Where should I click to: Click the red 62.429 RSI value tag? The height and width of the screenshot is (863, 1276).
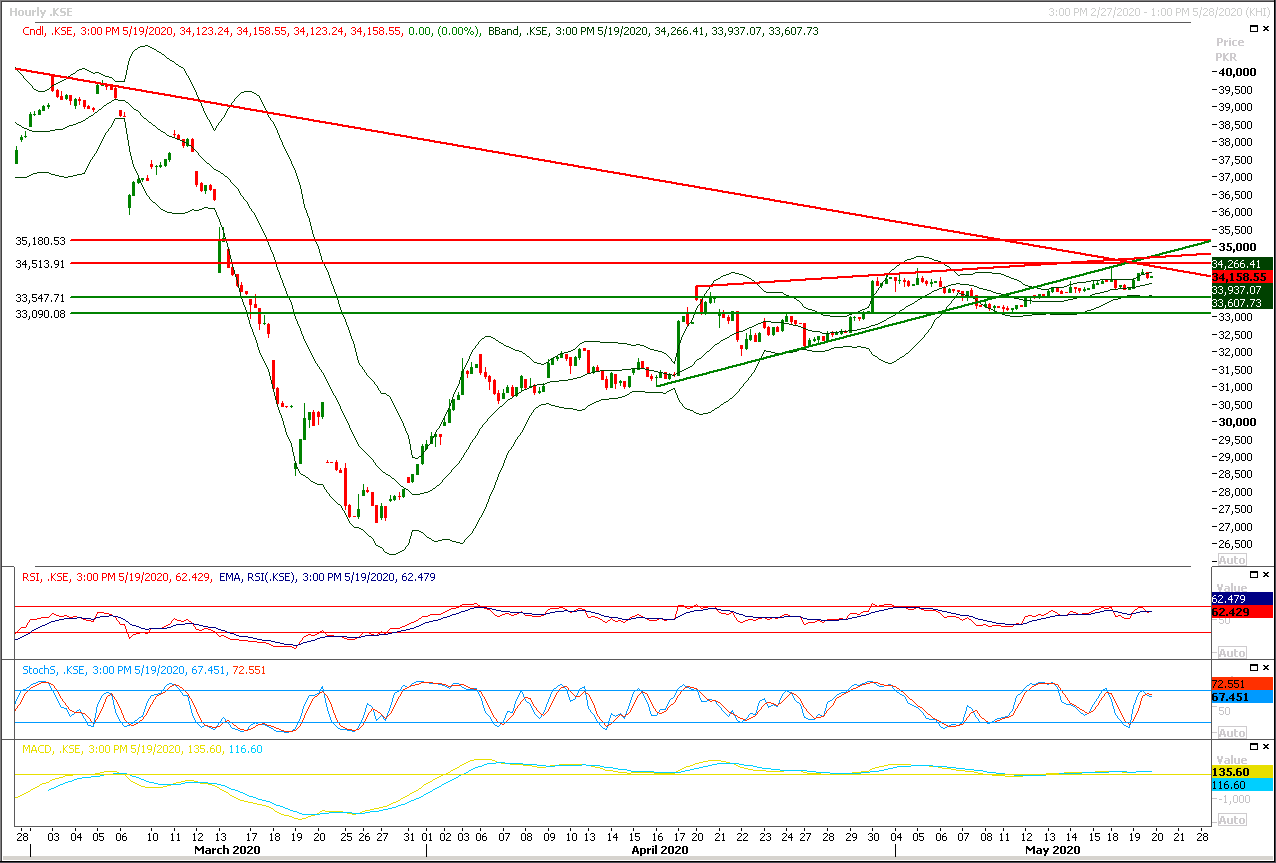pyautogui.click(x=1241, y=611)
